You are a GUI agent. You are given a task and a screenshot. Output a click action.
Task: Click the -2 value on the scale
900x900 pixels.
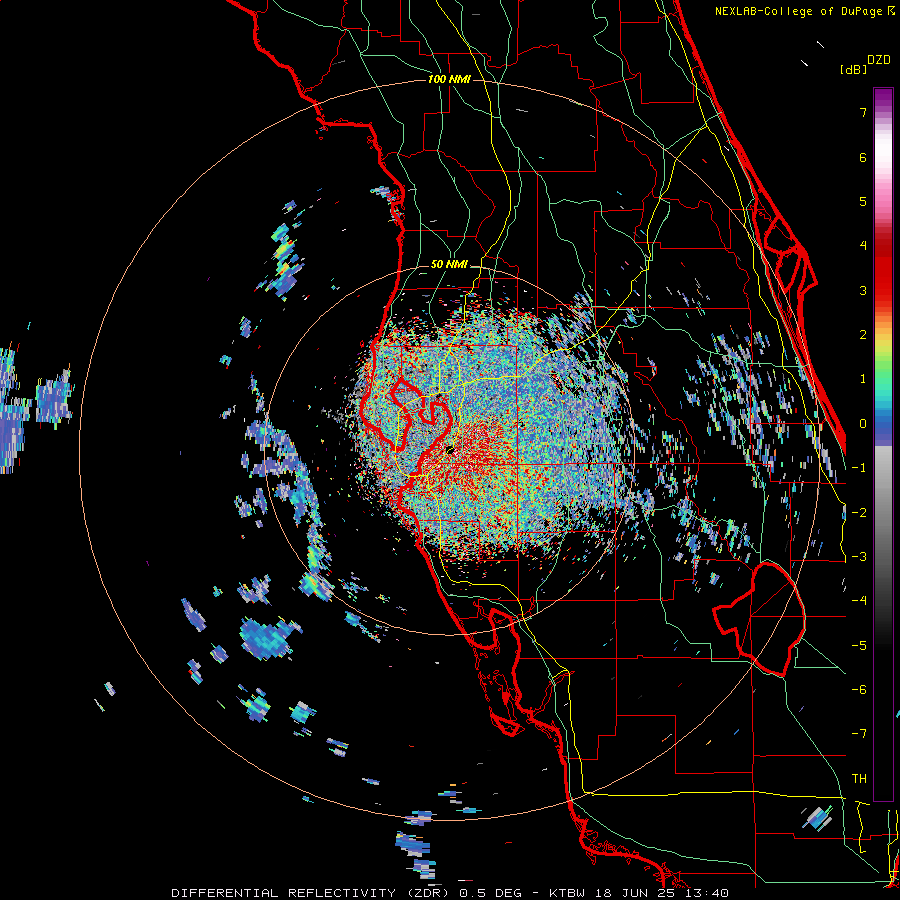pos(859,512)
